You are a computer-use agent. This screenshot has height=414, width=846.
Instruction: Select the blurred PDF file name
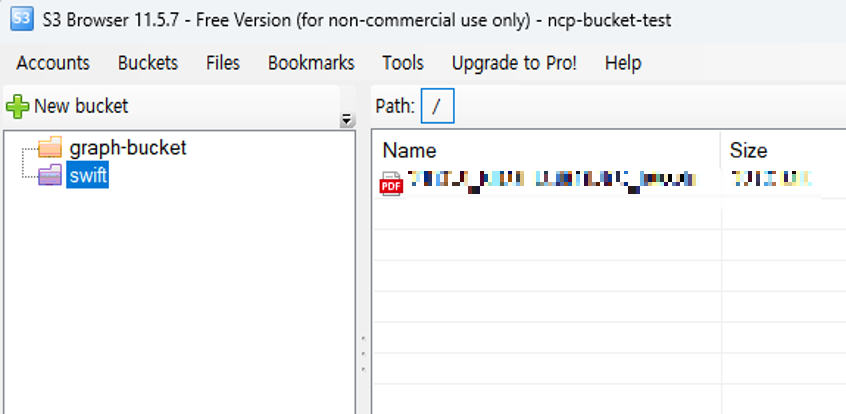point(550,180)
